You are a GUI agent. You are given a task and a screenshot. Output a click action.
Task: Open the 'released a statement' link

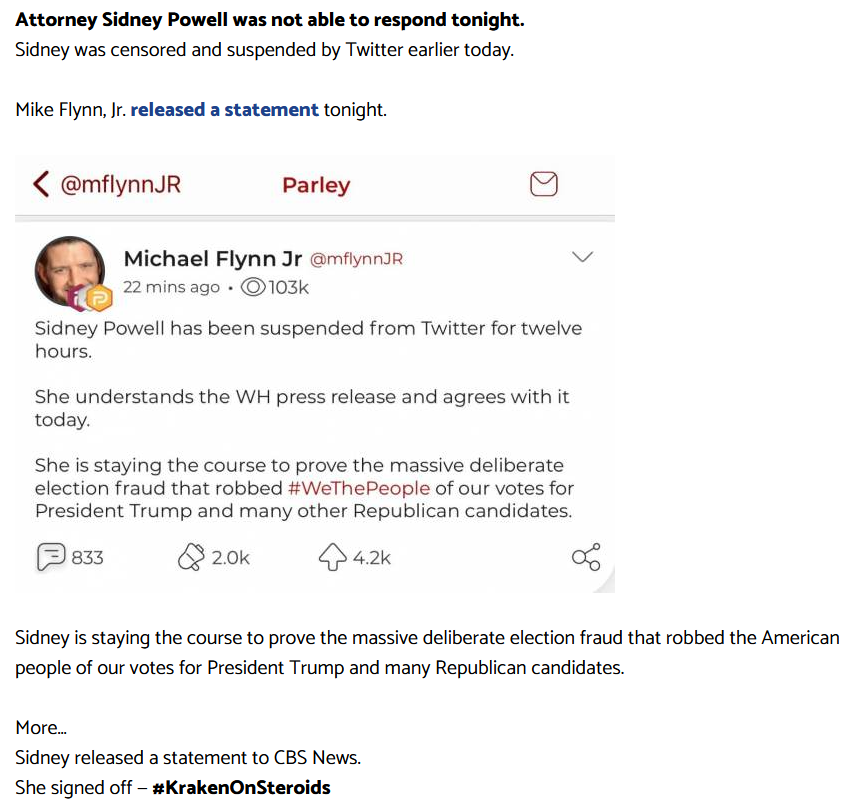pyautogui.click(x=224, y=110)
